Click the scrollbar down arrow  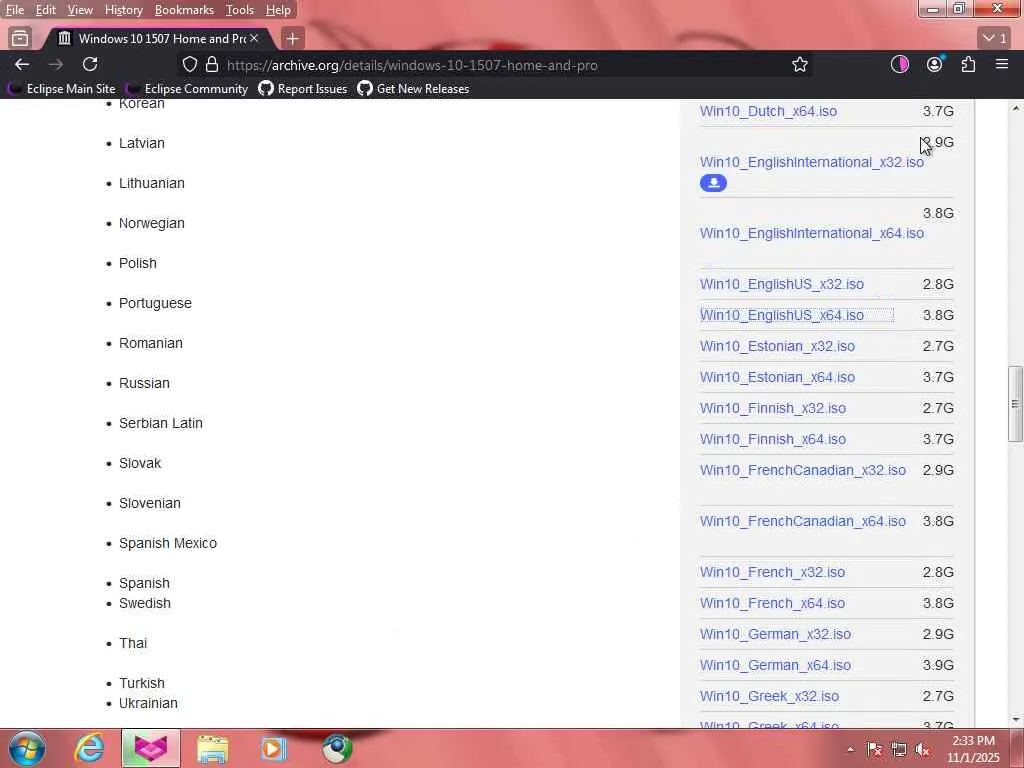(x=1015, y=719)
